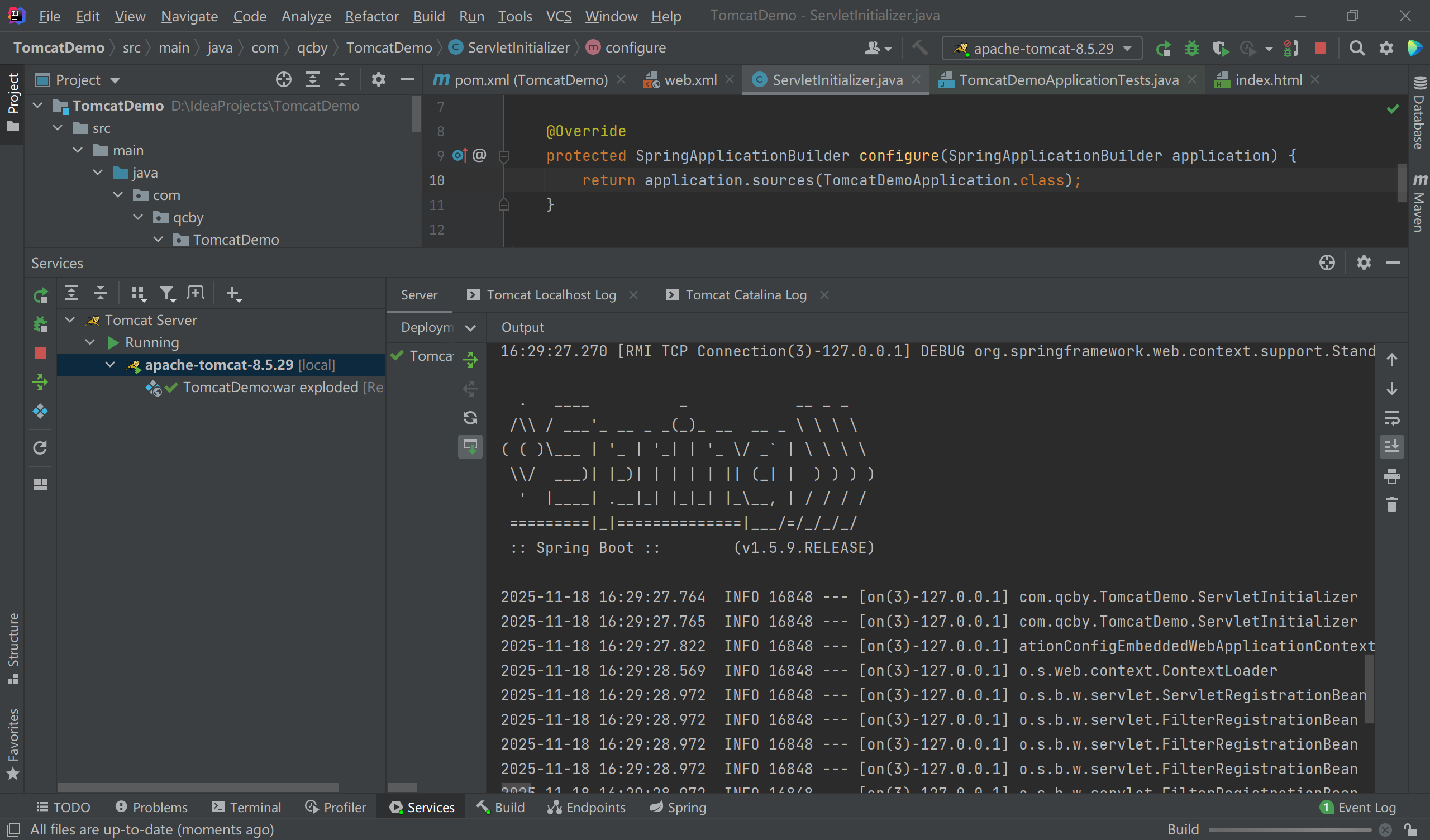This screenshot has width=1430, height=840.
Task: Collapse the Tomcat Server tree node
Action: point(70,320)
